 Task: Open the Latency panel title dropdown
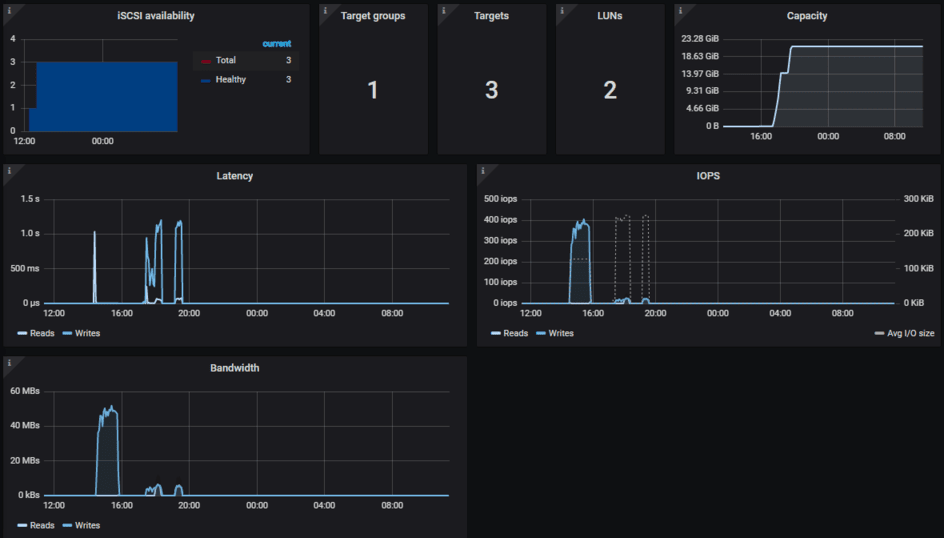coord(235,176)
